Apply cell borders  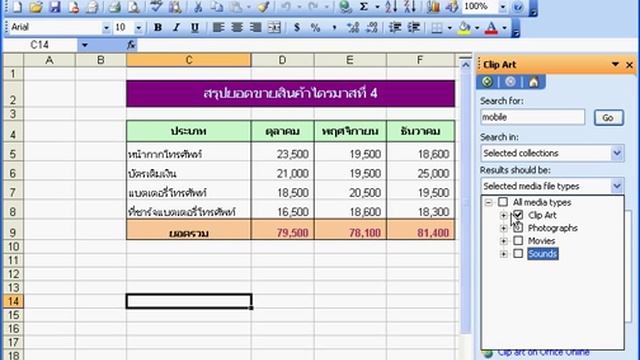tap(437, 27)
